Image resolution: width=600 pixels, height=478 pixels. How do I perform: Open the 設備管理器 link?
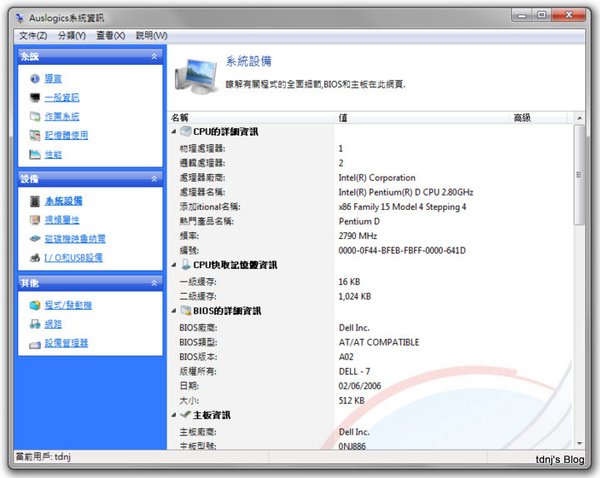[x=66, y=343]
